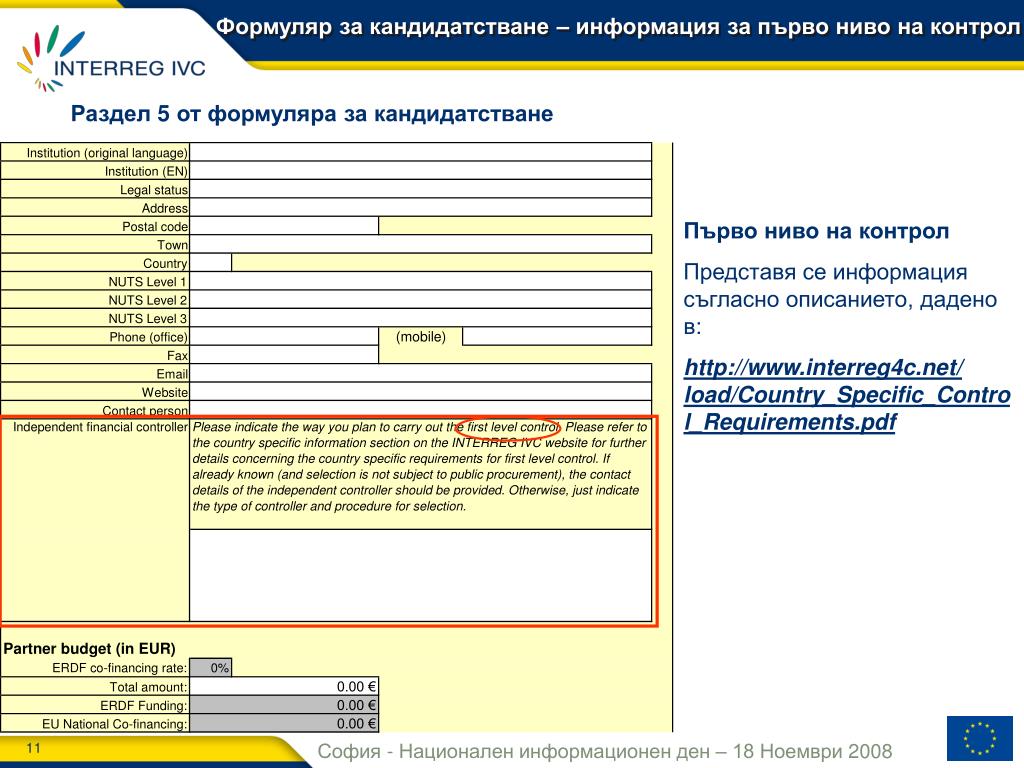Screen dimensions: 1024x768
Task: Click the slide number 11
Action: click(x=33, y=748)
